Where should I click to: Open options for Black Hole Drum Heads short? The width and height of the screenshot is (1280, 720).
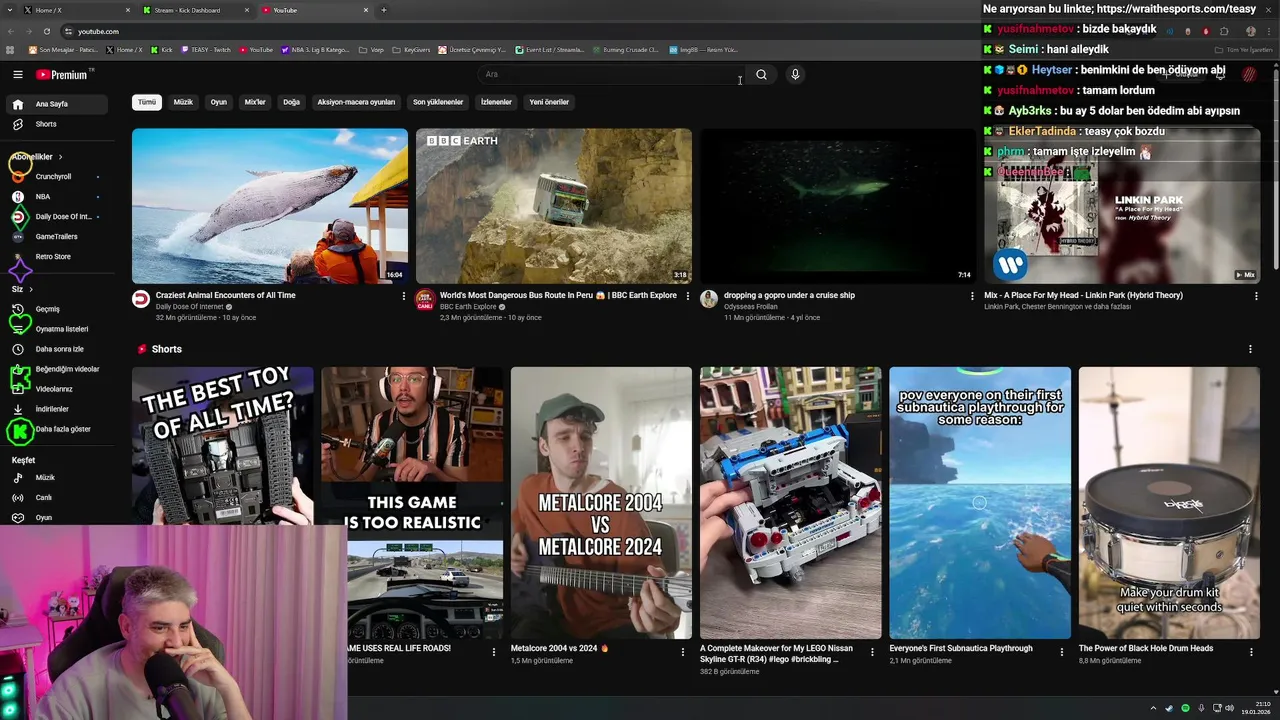[x=1251, y=652]
